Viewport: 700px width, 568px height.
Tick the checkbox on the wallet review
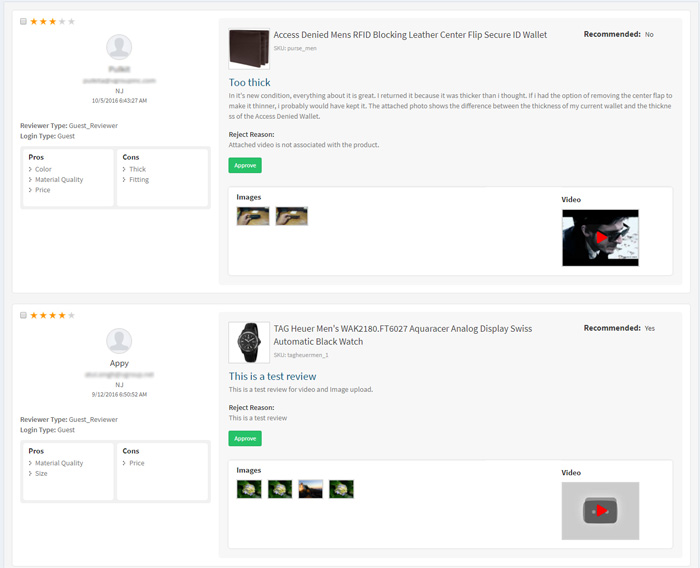click(x=23, y=21)
